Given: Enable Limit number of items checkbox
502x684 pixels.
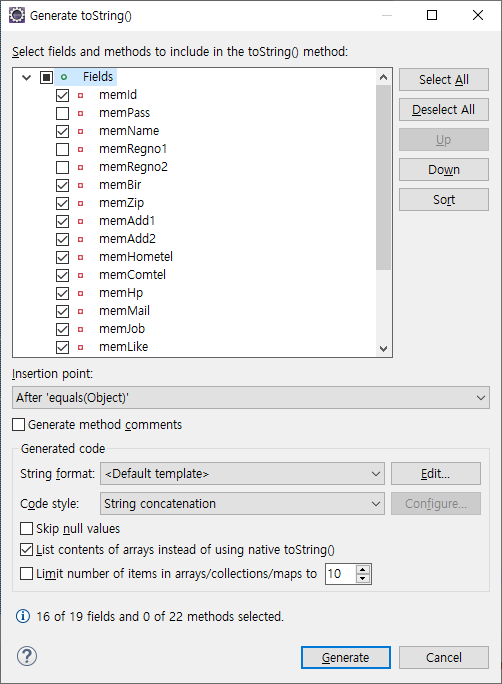Looking at the screenshot, I should pyautogui.click(x=27, y=573).
